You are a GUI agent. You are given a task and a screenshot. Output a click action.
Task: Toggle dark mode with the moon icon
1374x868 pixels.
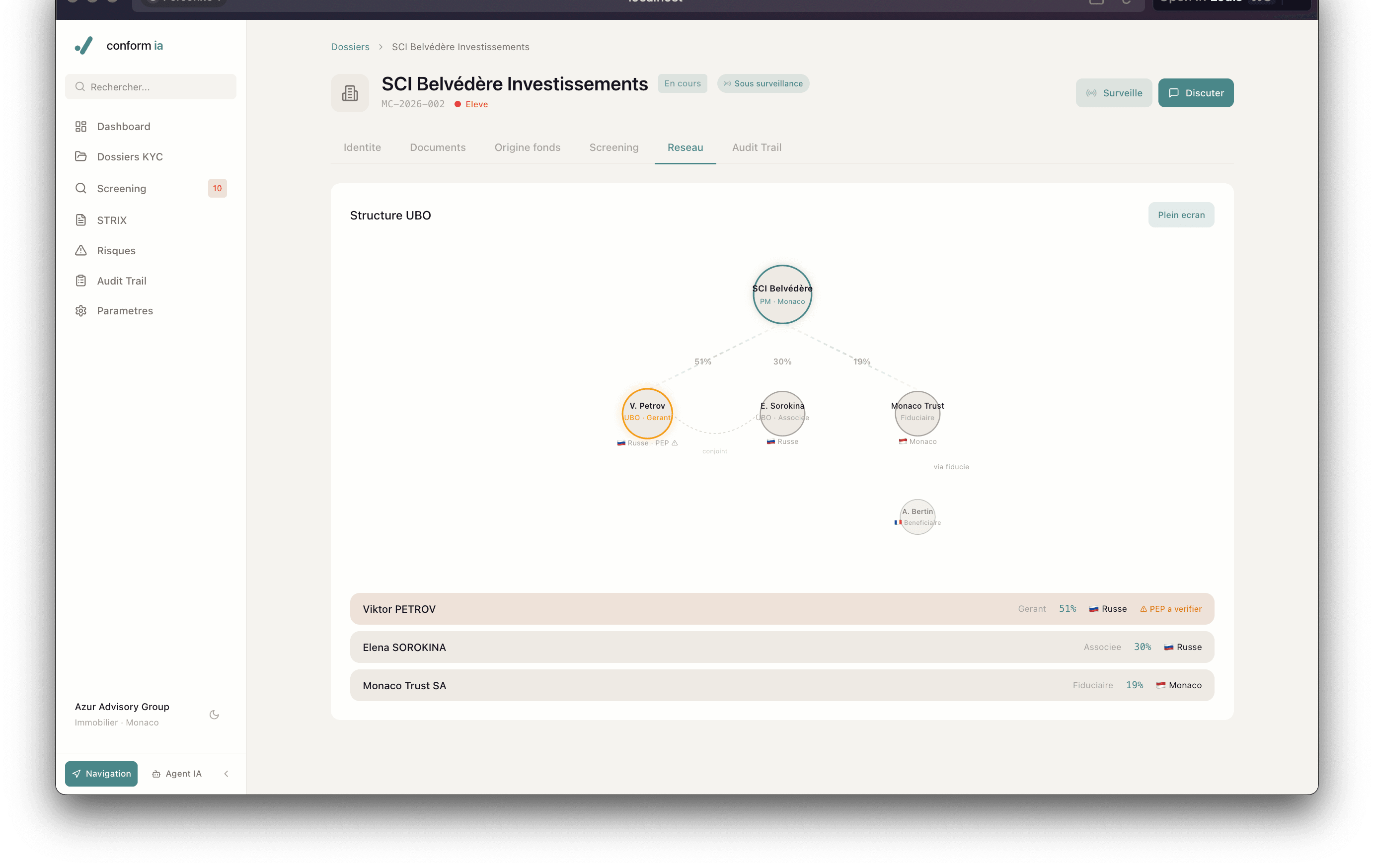click(x=214, y=714)
